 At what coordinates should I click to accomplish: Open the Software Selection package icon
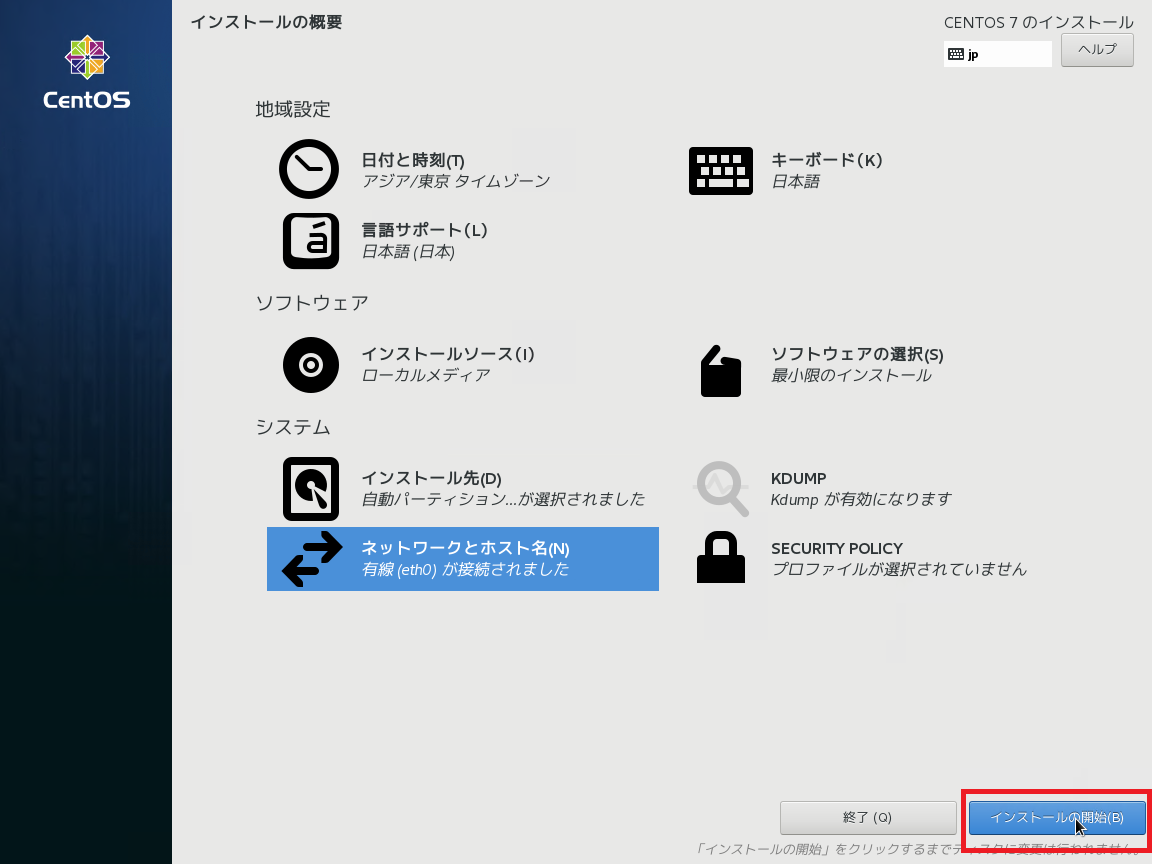(x=721, y=370)
